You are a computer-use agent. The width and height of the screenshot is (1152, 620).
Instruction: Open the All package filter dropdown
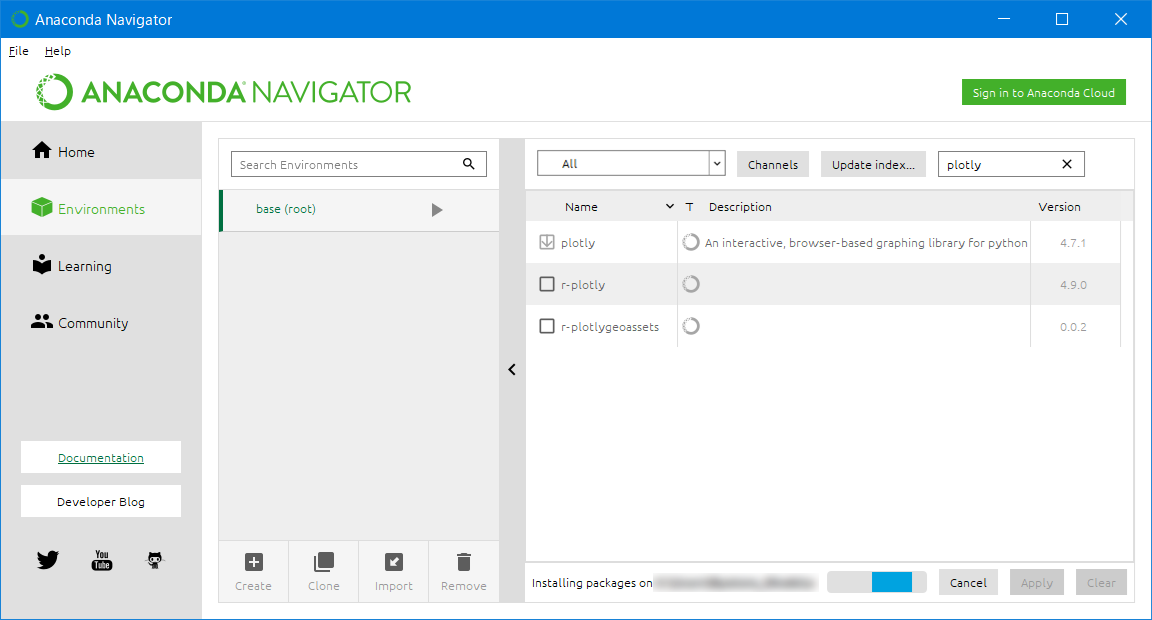click(x=631, y=163)
